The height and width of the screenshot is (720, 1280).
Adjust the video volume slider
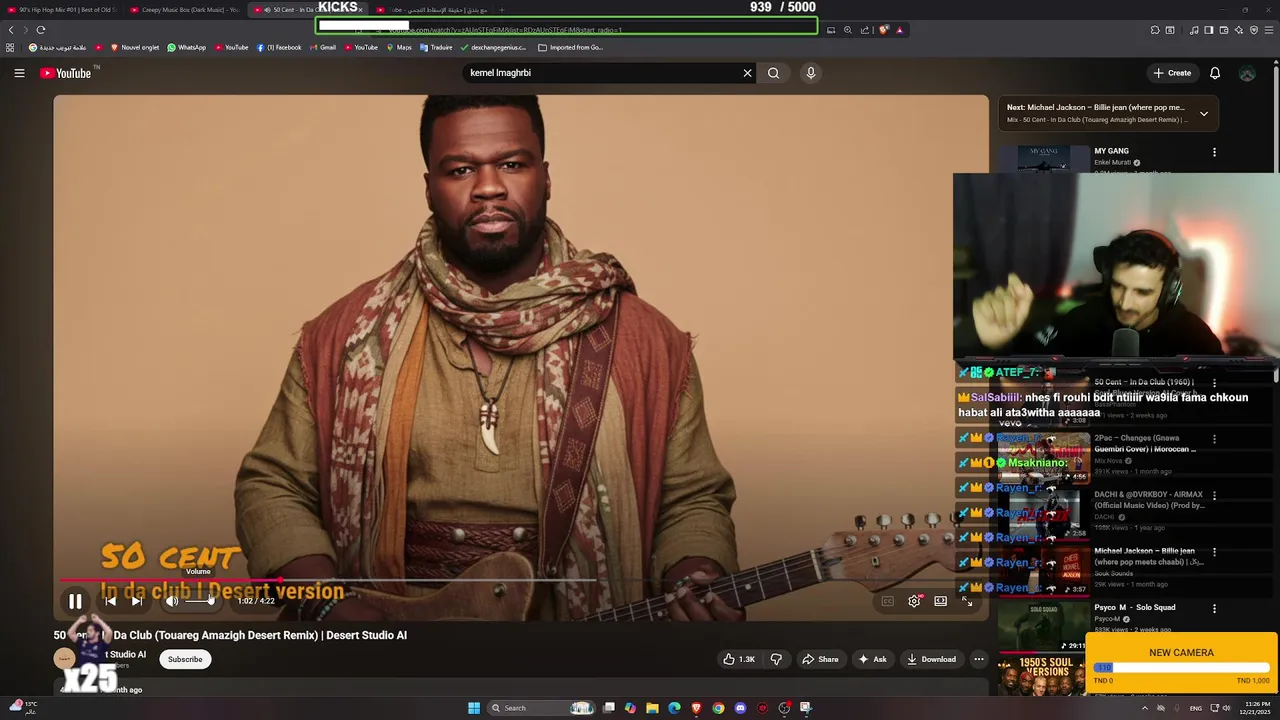200,601
